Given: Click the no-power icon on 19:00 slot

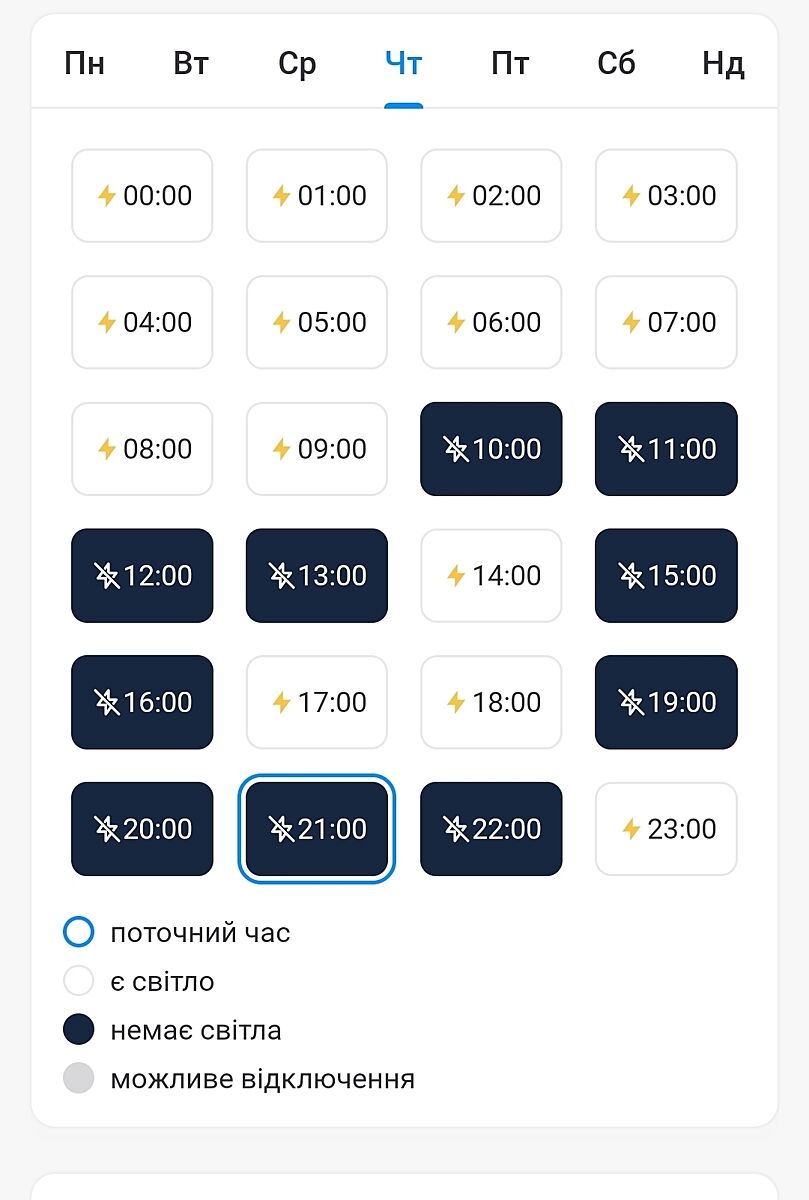Looking at the screenshot, I should tap(631, 702).
